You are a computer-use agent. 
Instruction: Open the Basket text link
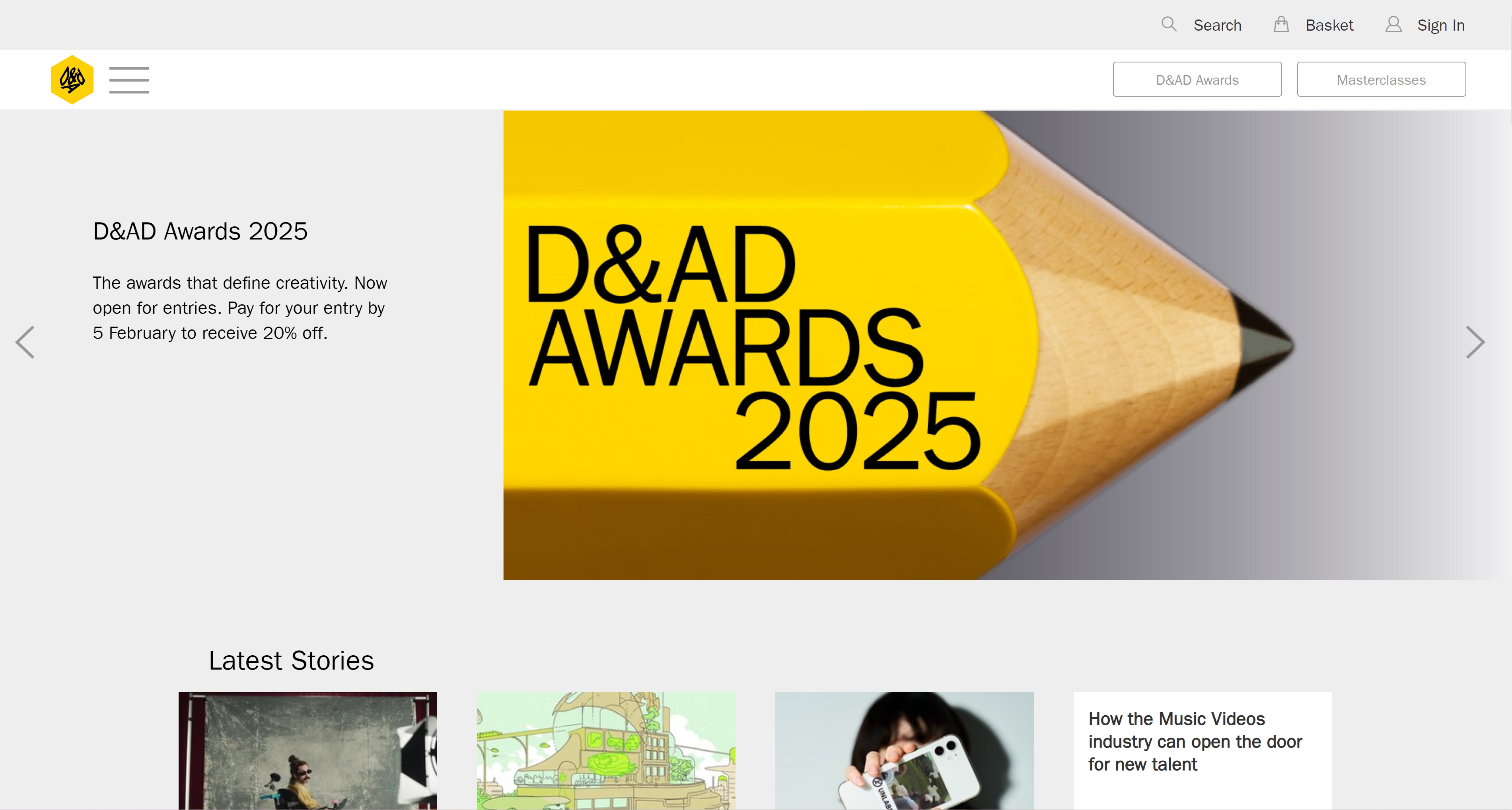coord(1329,25)
